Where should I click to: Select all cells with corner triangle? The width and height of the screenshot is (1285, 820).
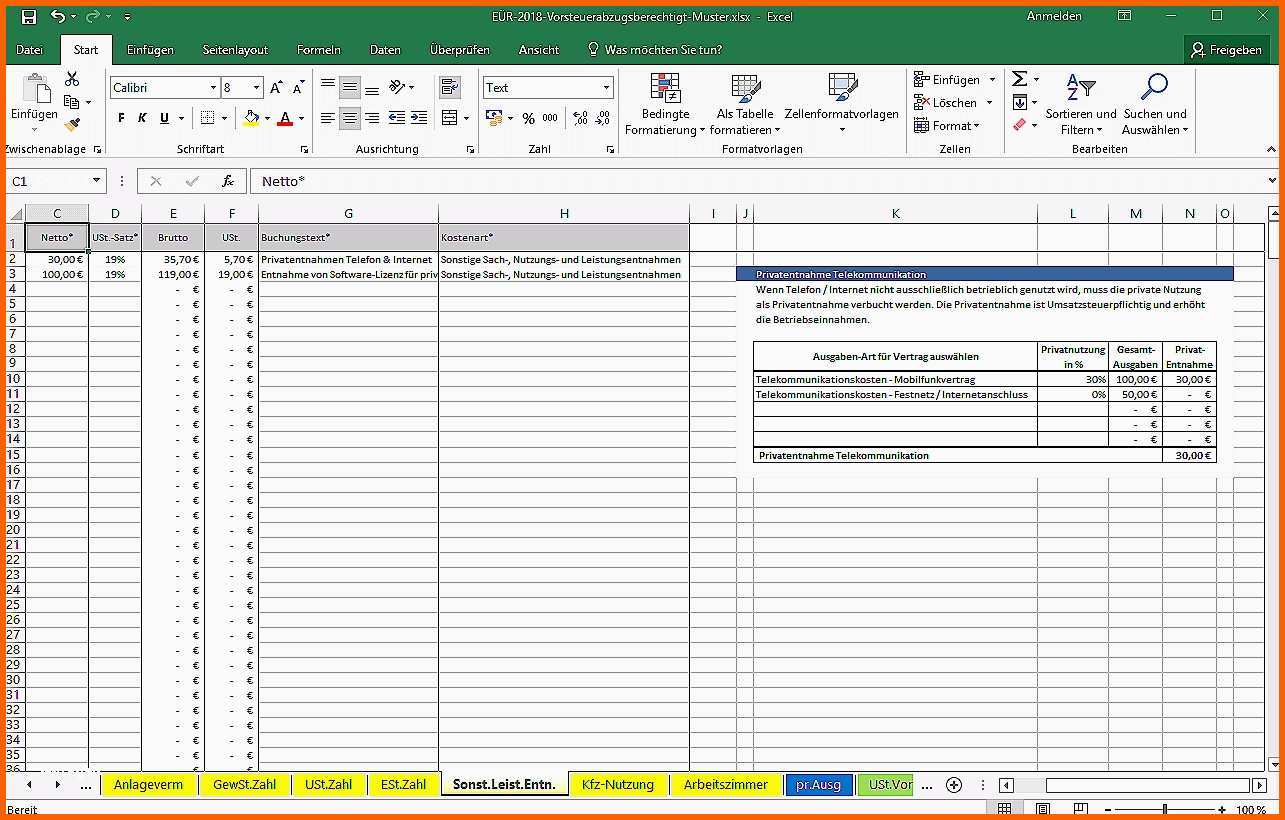tap(15, 214)
